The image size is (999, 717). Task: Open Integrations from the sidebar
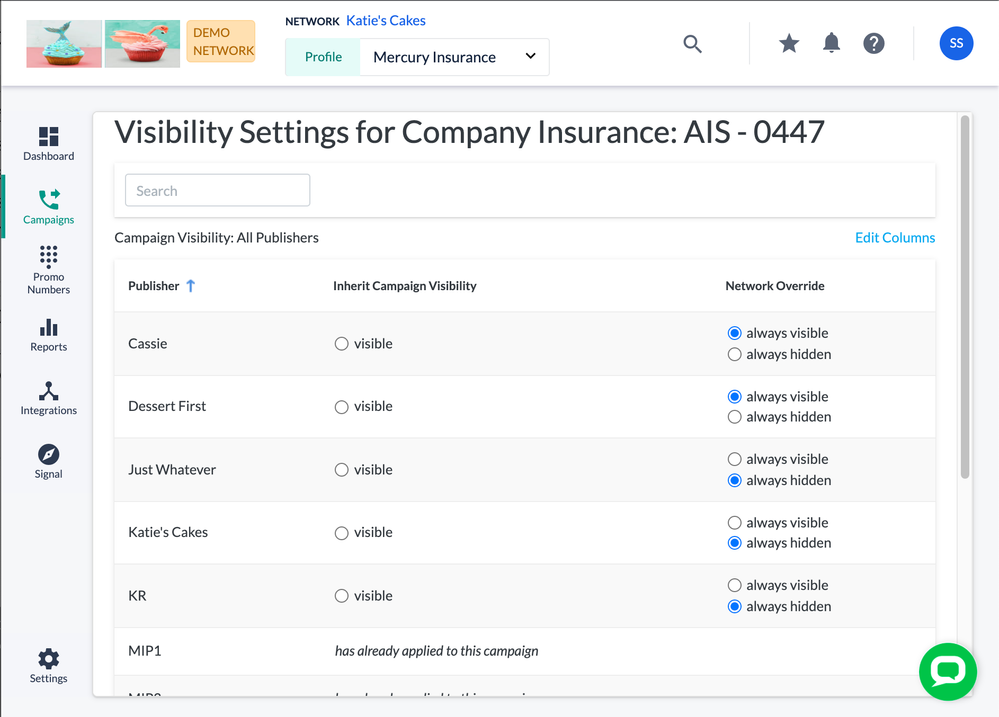48,398
